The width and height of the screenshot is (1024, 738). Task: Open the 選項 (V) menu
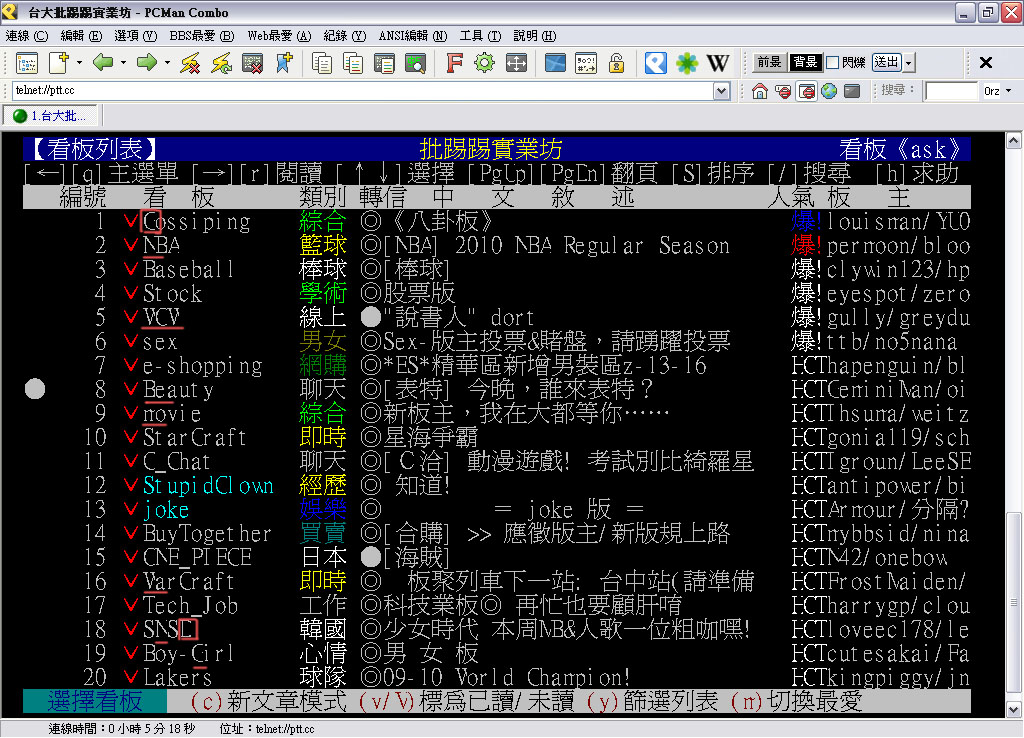pos(135,36)
